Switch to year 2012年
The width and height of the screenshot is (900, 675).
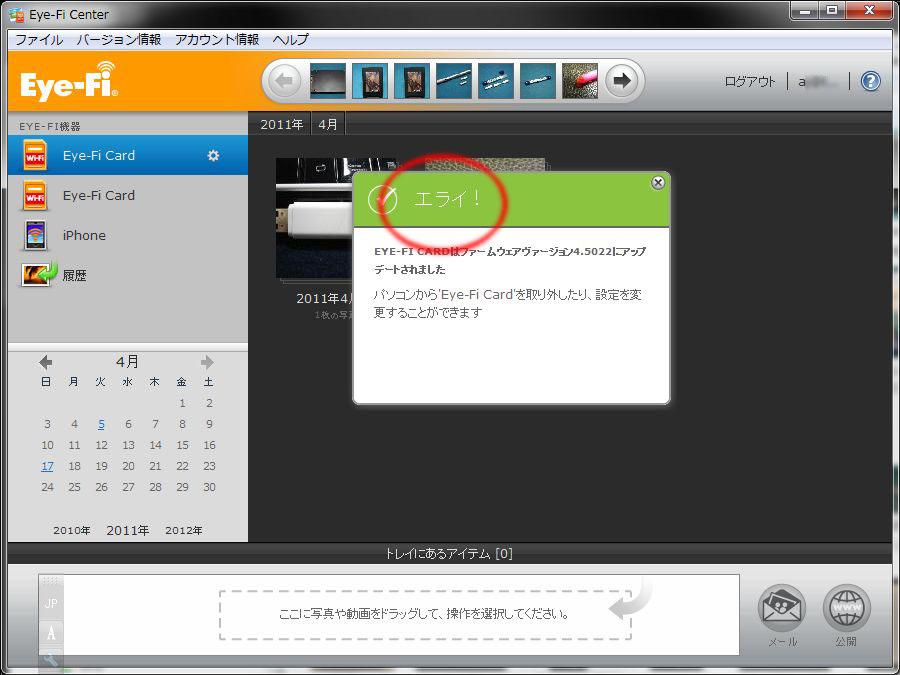[184, 530]
